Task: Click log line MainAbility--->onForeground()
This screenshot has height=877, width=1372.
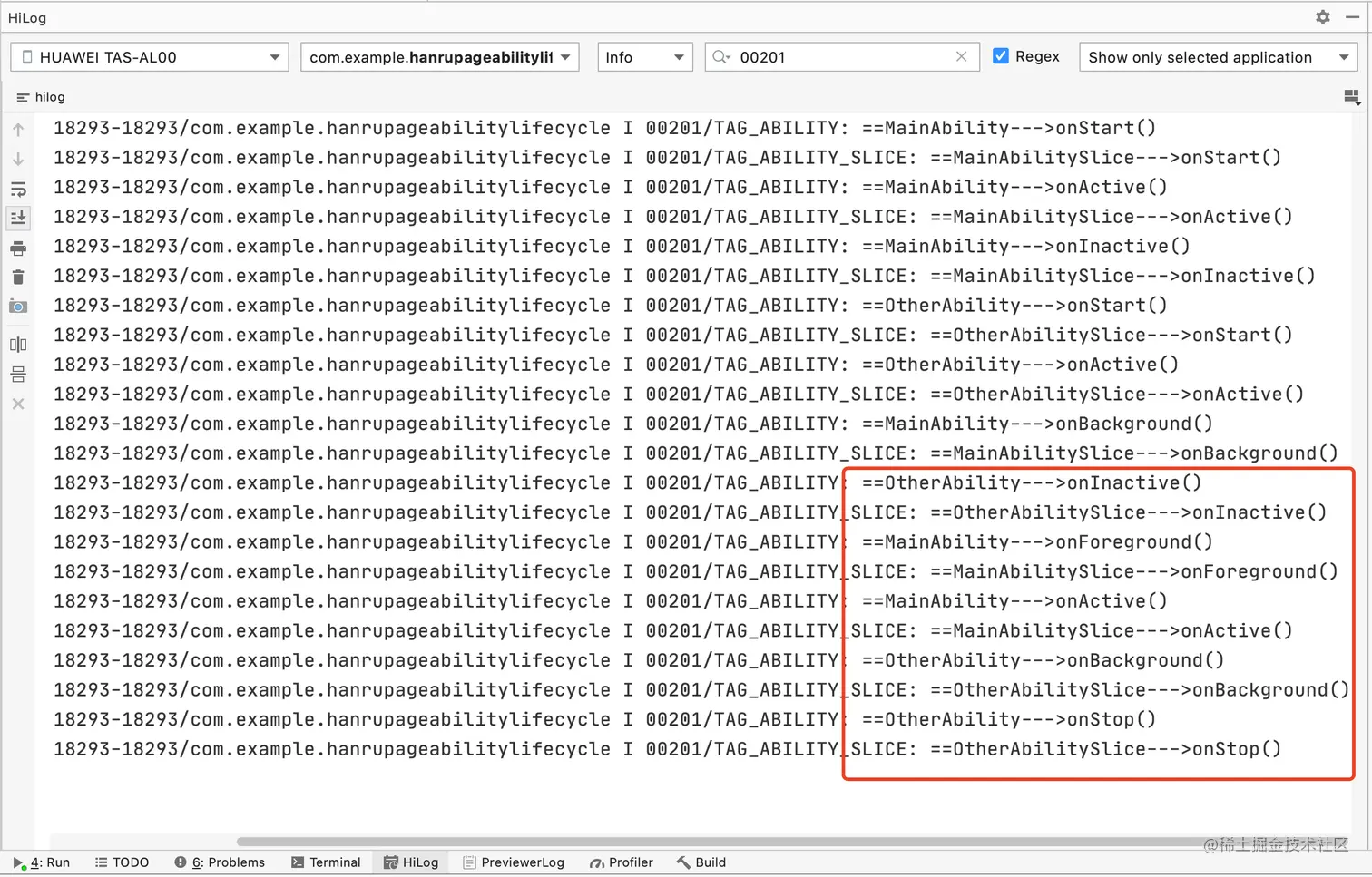Action: pos(632,542)
